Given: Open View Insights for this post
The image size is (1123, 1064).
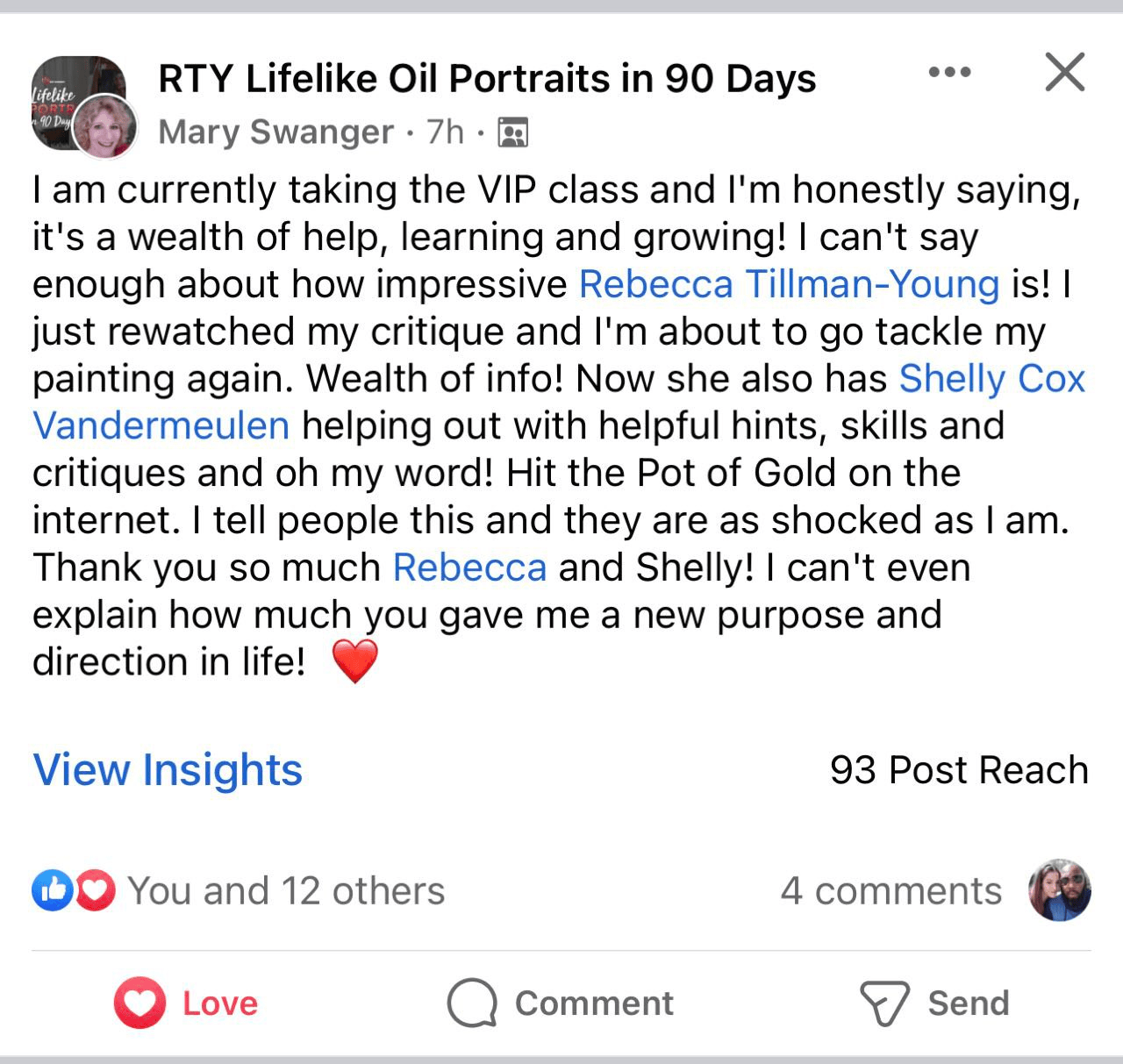Looking at the screenshot, I should click(168, 770).
